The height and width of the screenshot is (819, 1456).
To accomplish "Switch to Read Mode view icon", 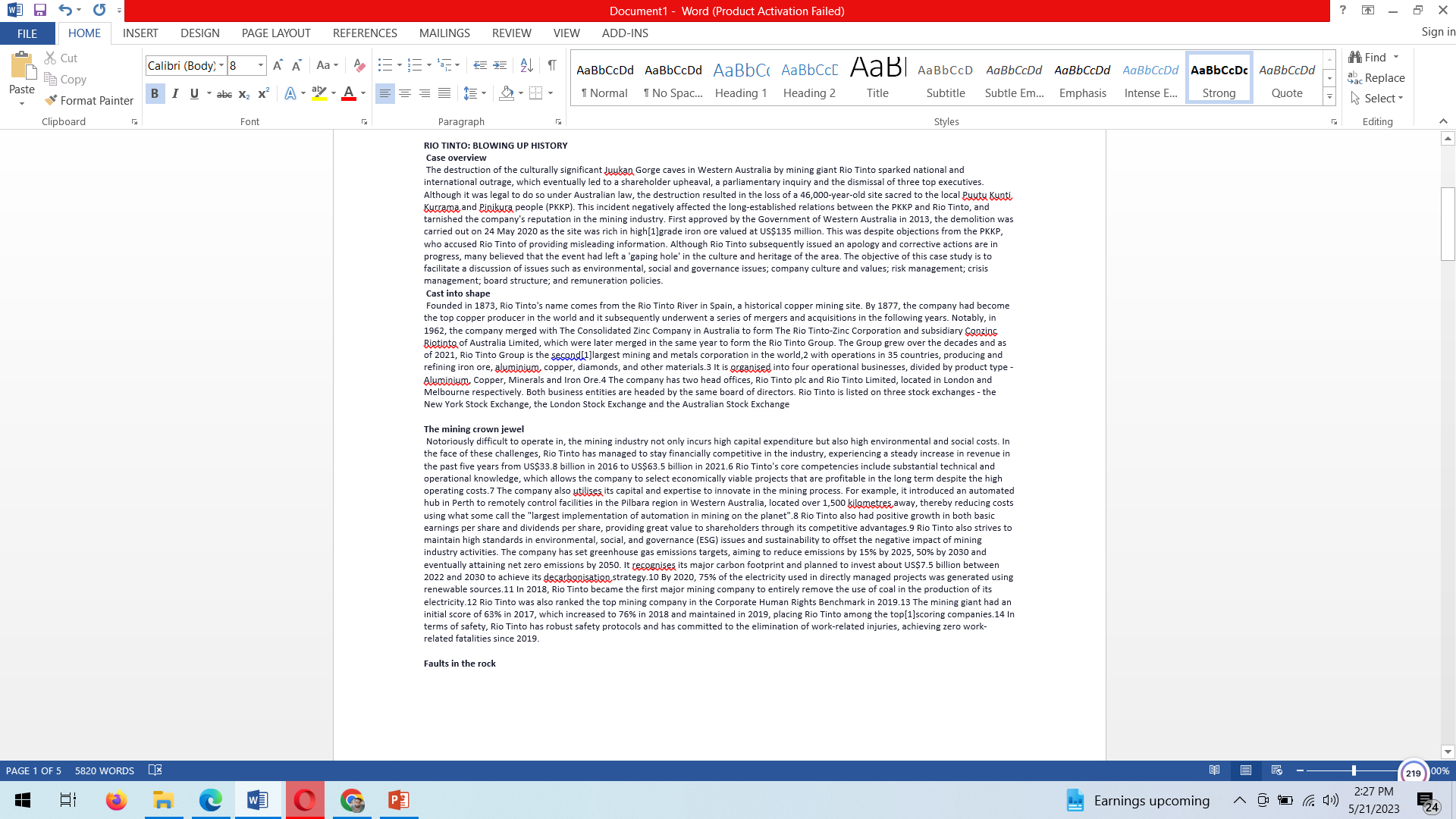I will [1214, 770].
